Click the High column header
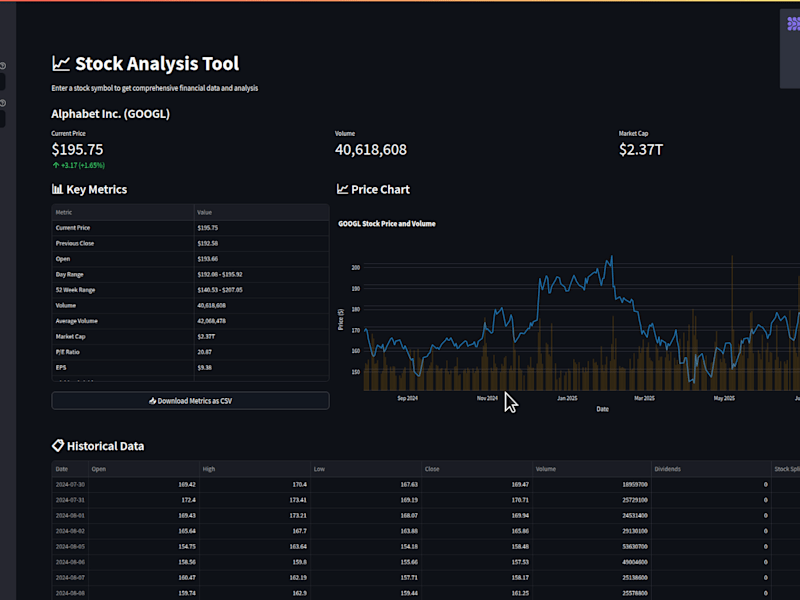800x600 pixels. click(255, 469)
